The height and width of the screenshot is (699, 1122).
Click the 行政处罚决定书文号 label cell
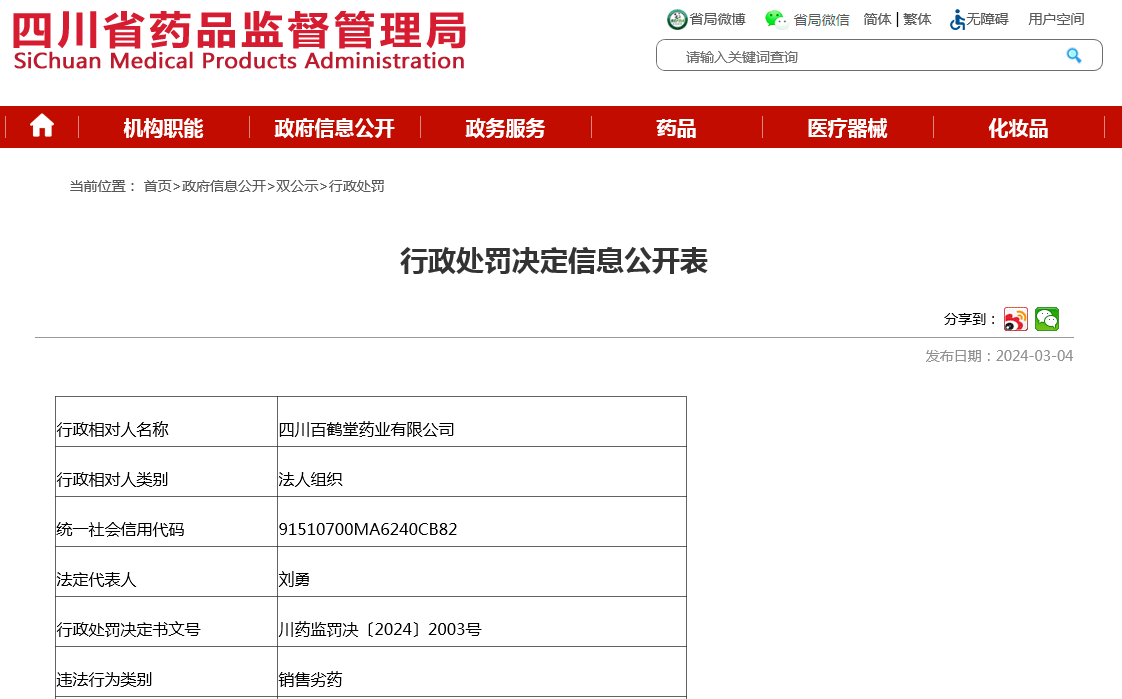(166, 622)
